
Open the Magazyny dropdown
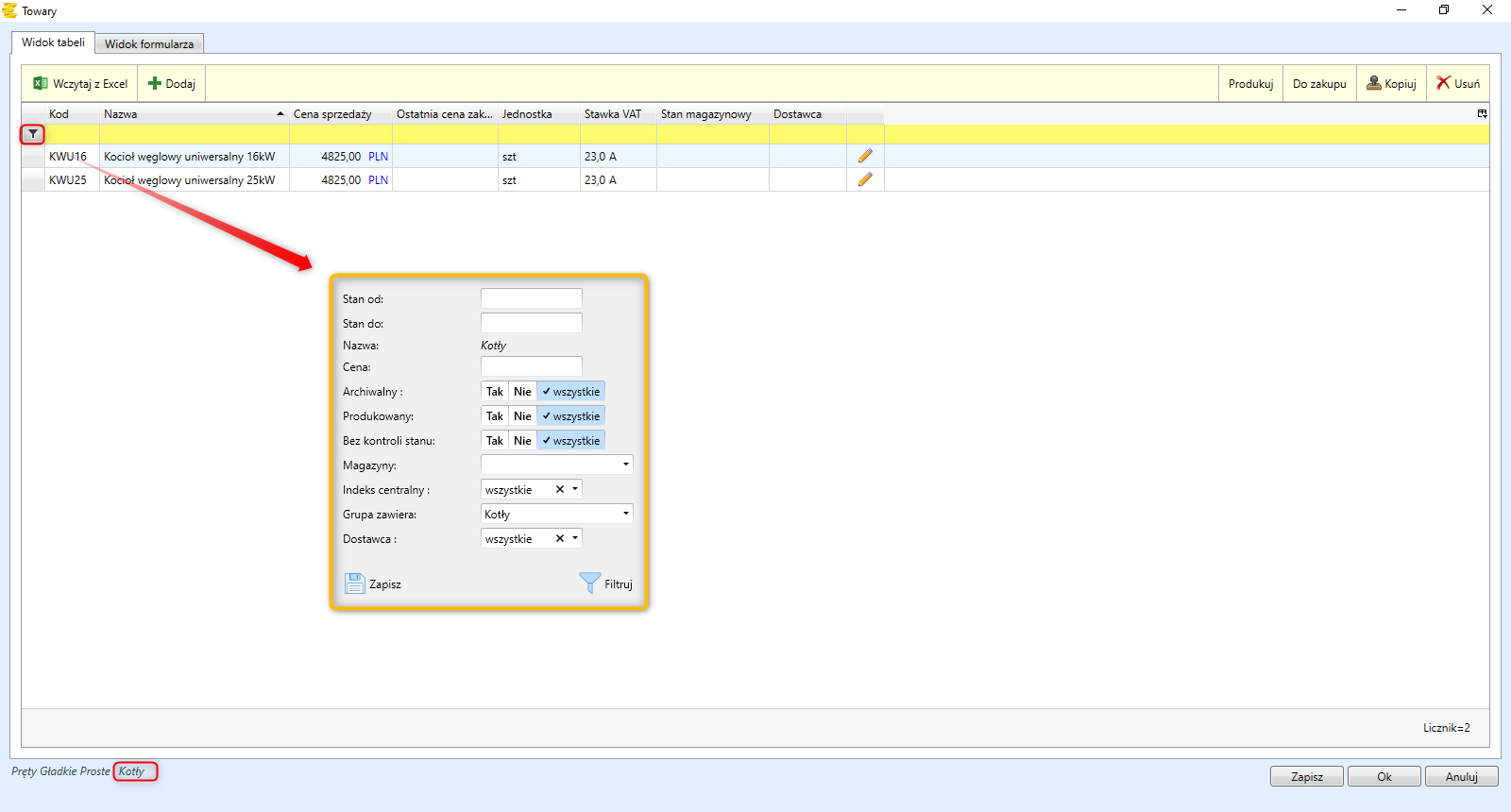pos(625,465)
